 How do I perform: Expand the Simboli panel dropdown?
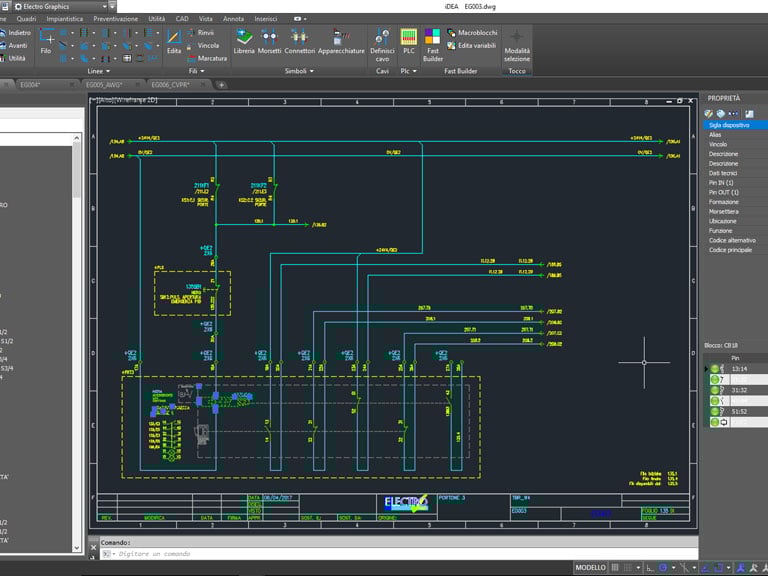(299, 72)
